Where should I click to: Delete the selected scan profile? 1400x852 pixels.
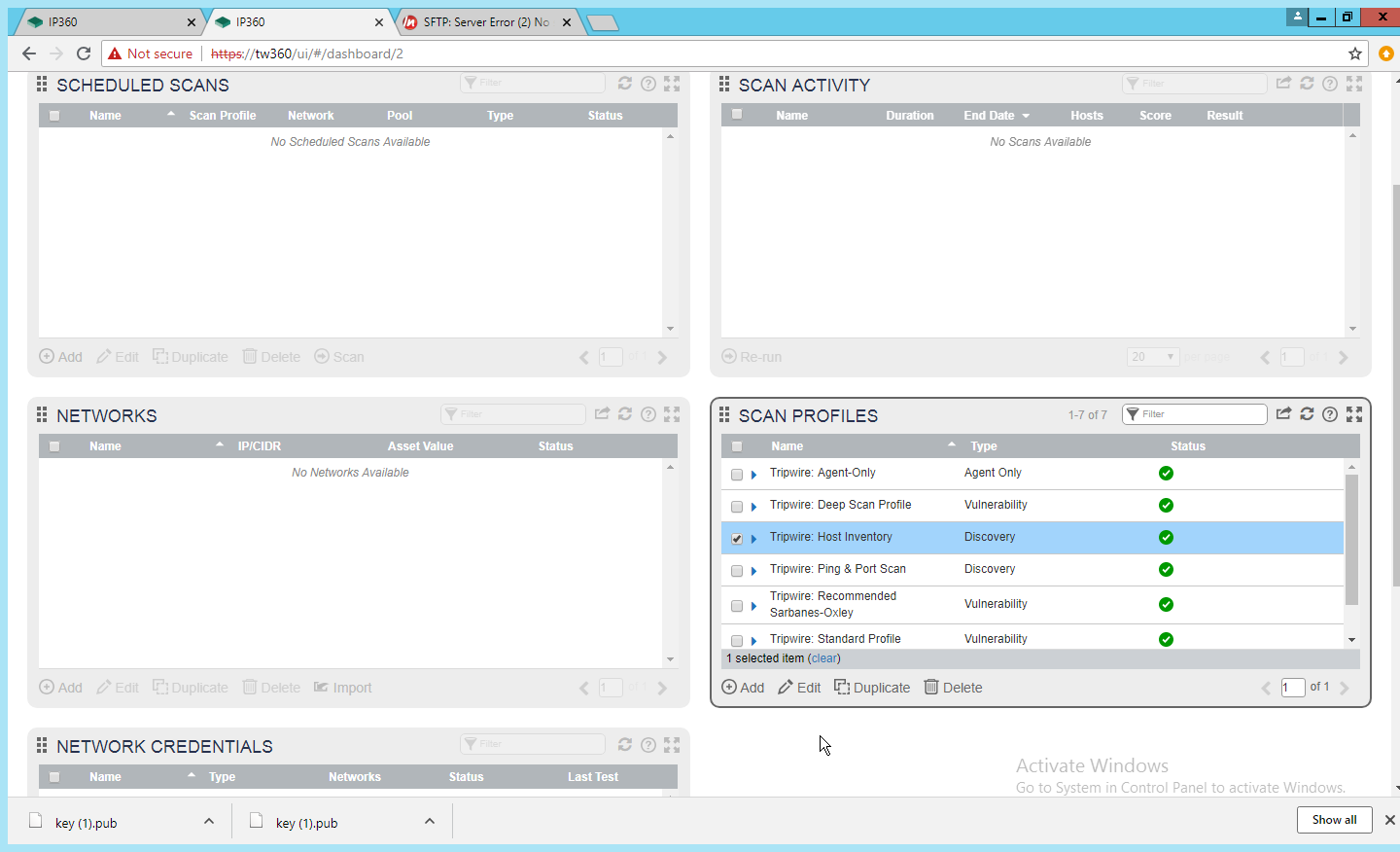[953, 688]
